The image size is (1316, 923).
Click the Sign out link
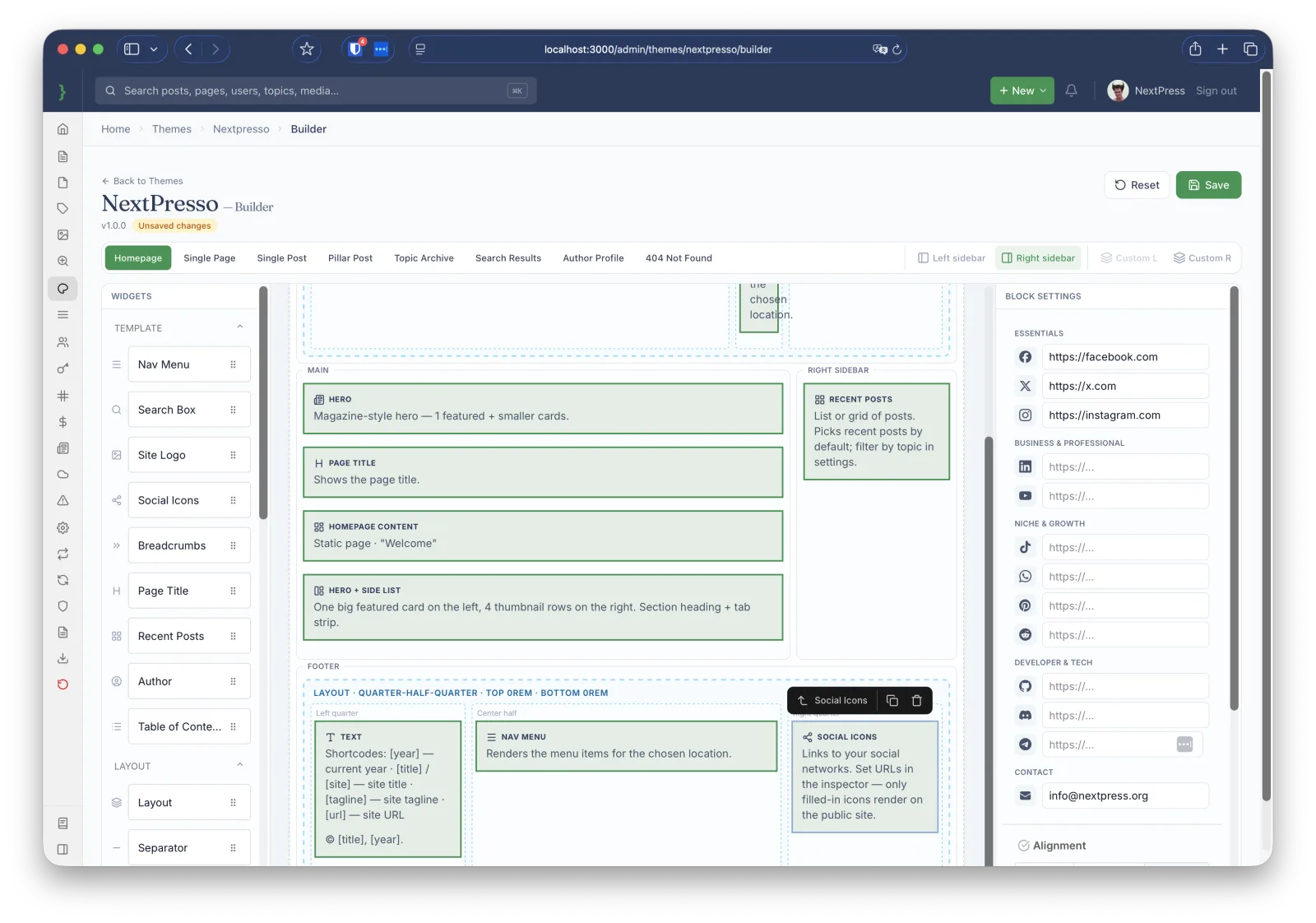tap(1216, 90)
